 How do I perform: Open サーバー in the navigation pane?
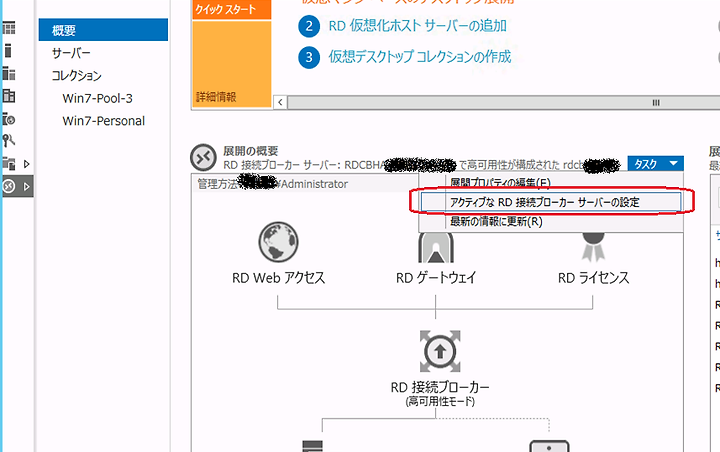(71, 53)
